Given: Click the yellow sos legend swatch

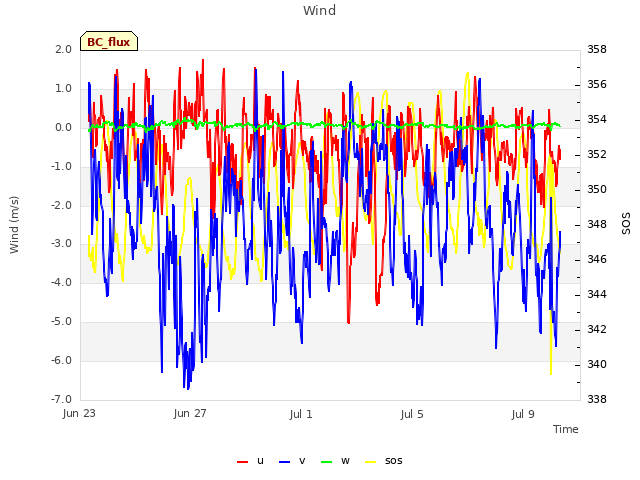Looking at the screenshot, I should (371, 462).
